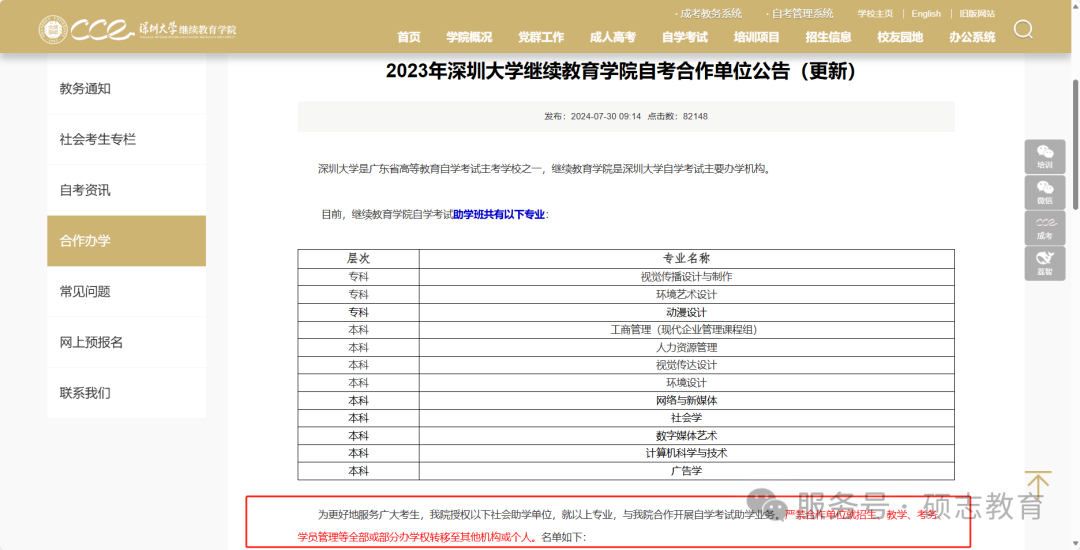The width and height of the screenshot is (1080, 550).
Task: Click the 社会学 cell
Action: (687, 418)
